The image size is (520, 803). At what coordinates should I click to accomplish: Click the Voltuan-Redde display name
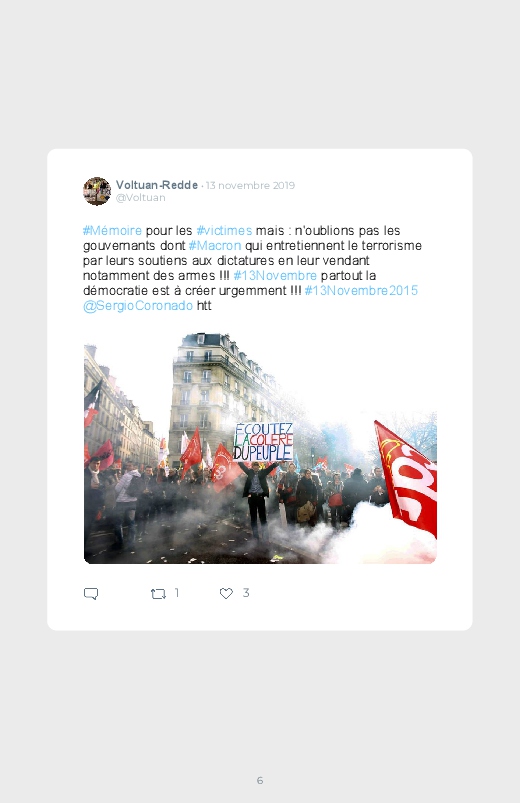click(x=157, y=185)
